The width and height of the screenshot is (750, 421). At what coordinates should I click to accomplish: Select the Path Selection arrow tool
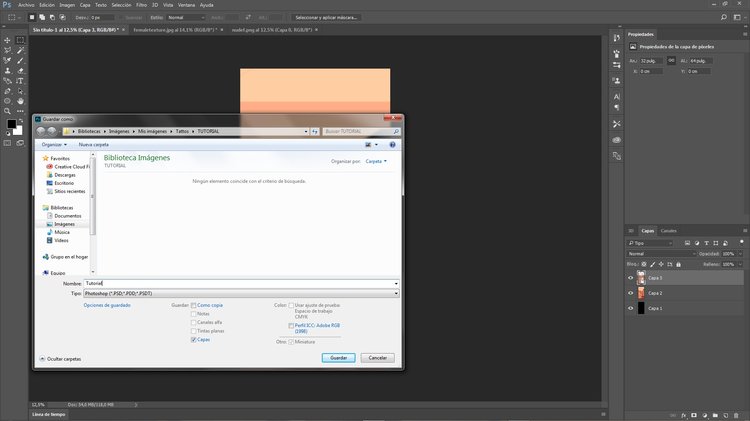tap(20, 91)
